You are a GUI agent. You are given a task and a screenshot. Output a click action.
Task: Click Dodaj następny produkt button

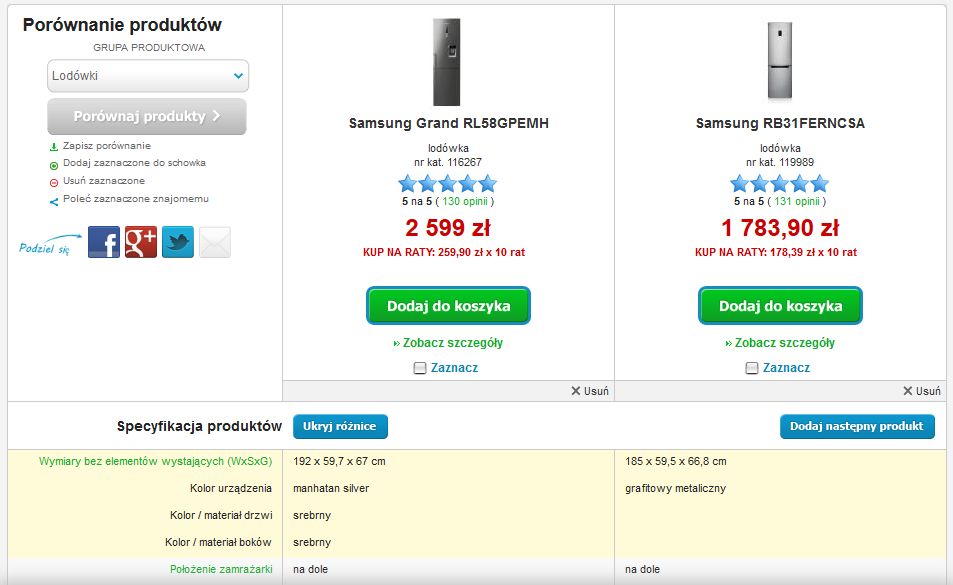pos(856,426)
